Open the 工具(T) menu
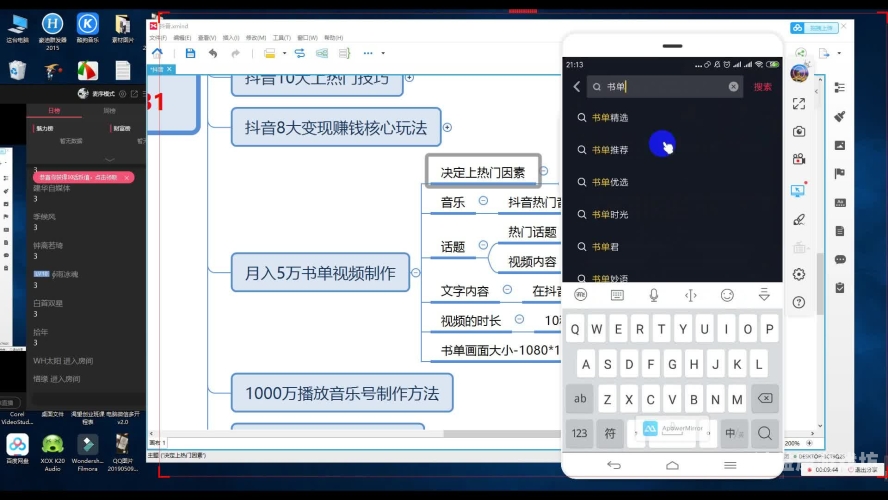Viewport: 888px width, 500px height. coord(281,38)
